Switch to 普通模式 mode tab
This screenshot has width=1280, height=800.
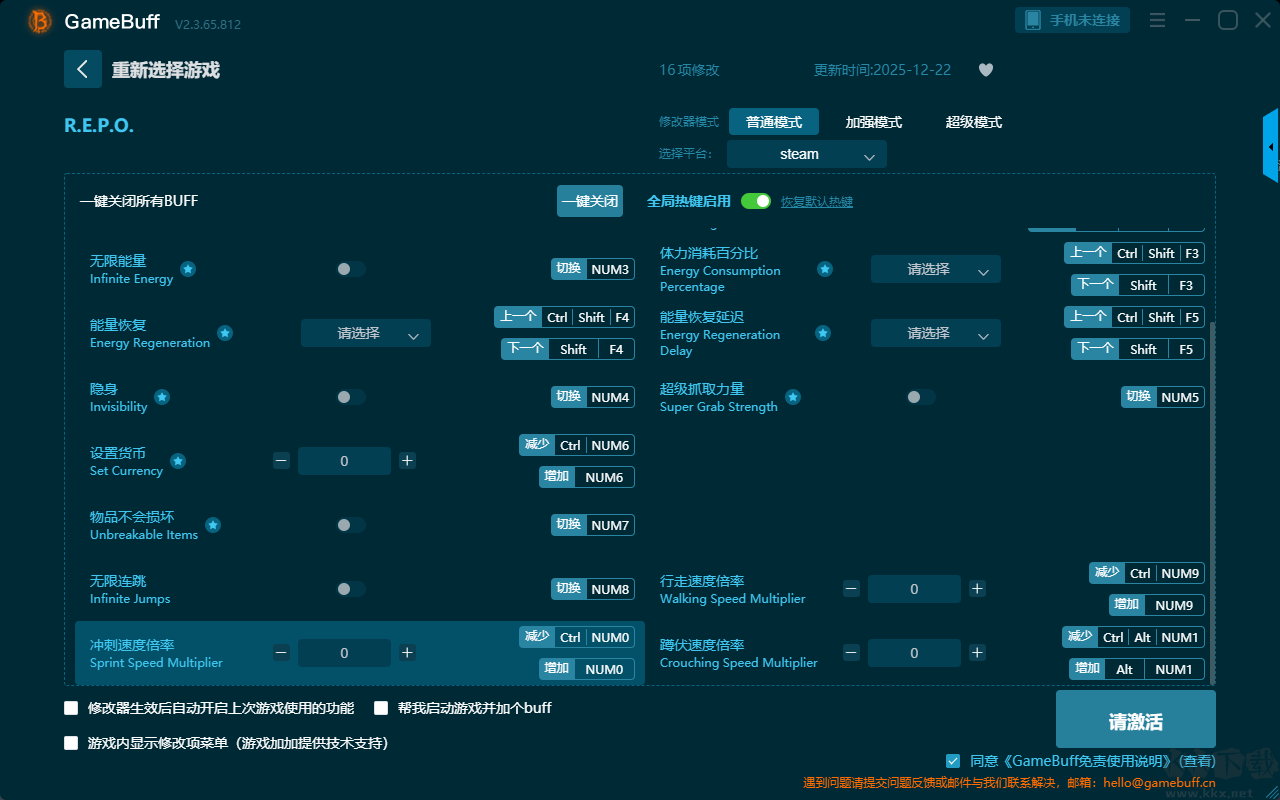[774, 122]
